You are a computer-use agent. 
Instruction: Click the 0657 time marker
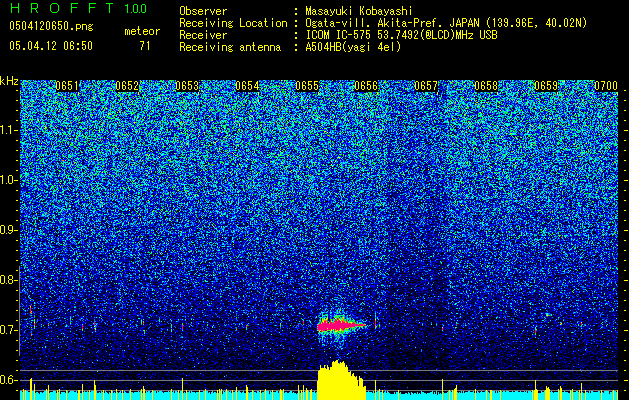tap(426, 86)
